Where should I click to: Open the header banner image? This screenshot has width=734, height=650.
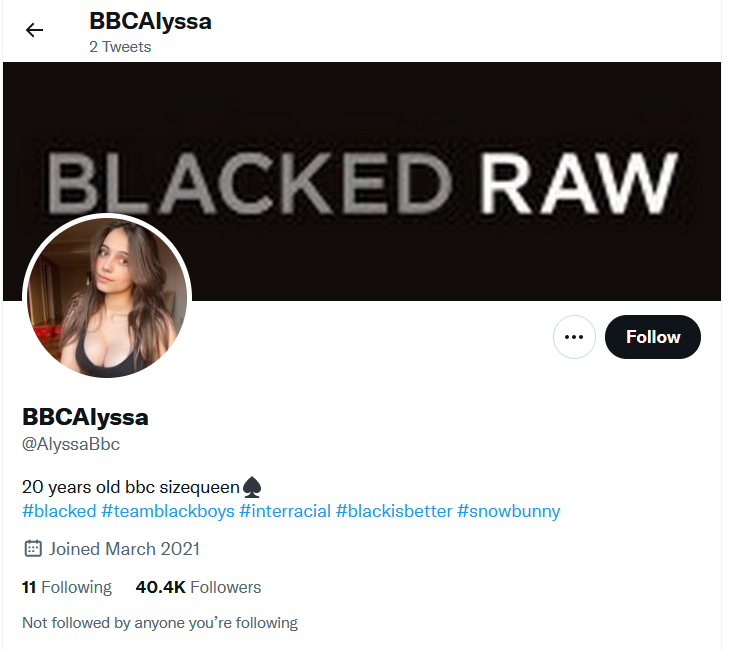coord(362,181)
